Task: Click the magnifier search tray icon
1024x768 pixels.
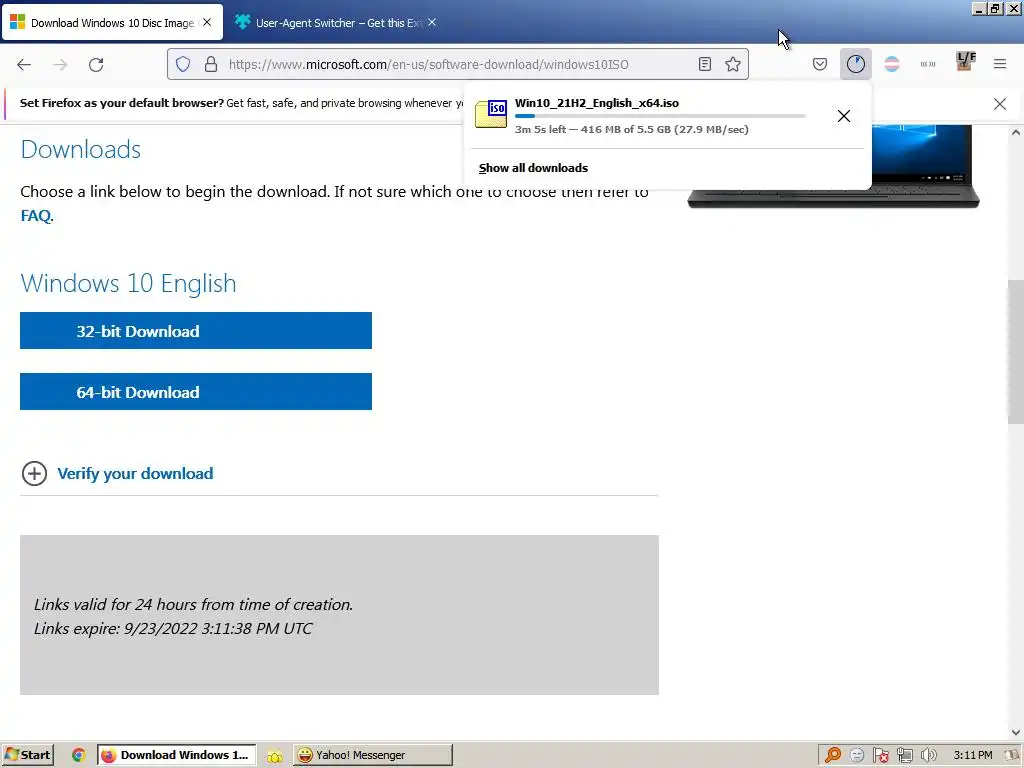Action: coord(833,755)
